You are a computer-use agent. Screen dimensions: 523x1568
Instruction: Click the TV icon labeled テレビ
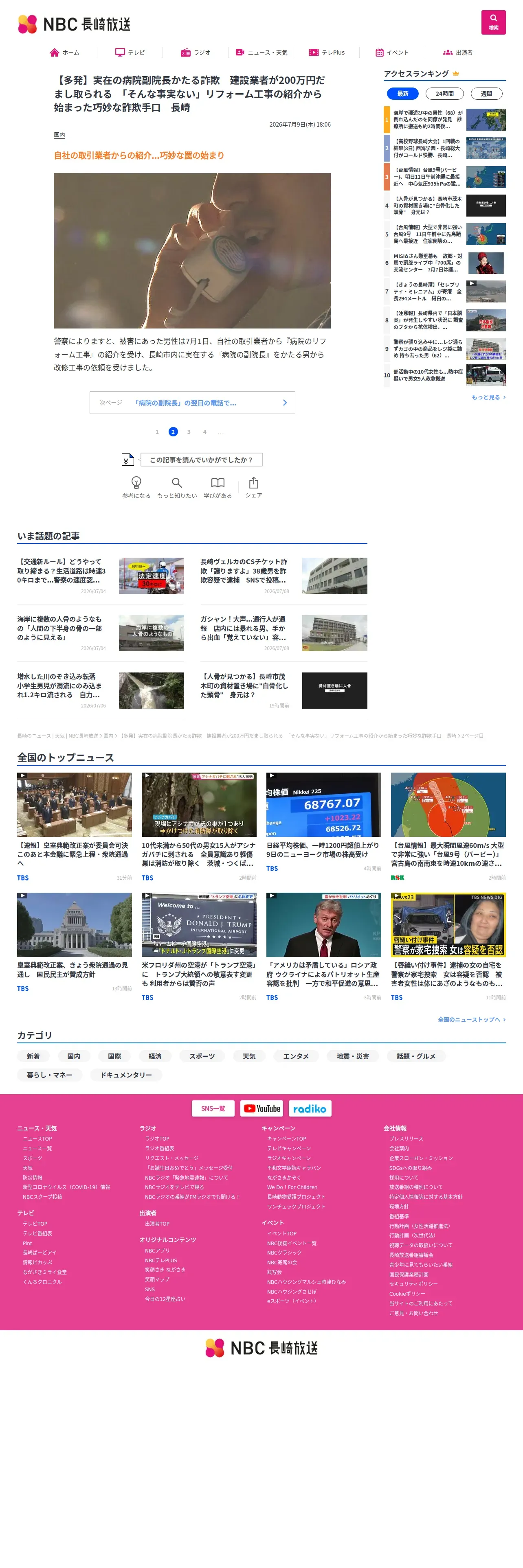point(120,53)
